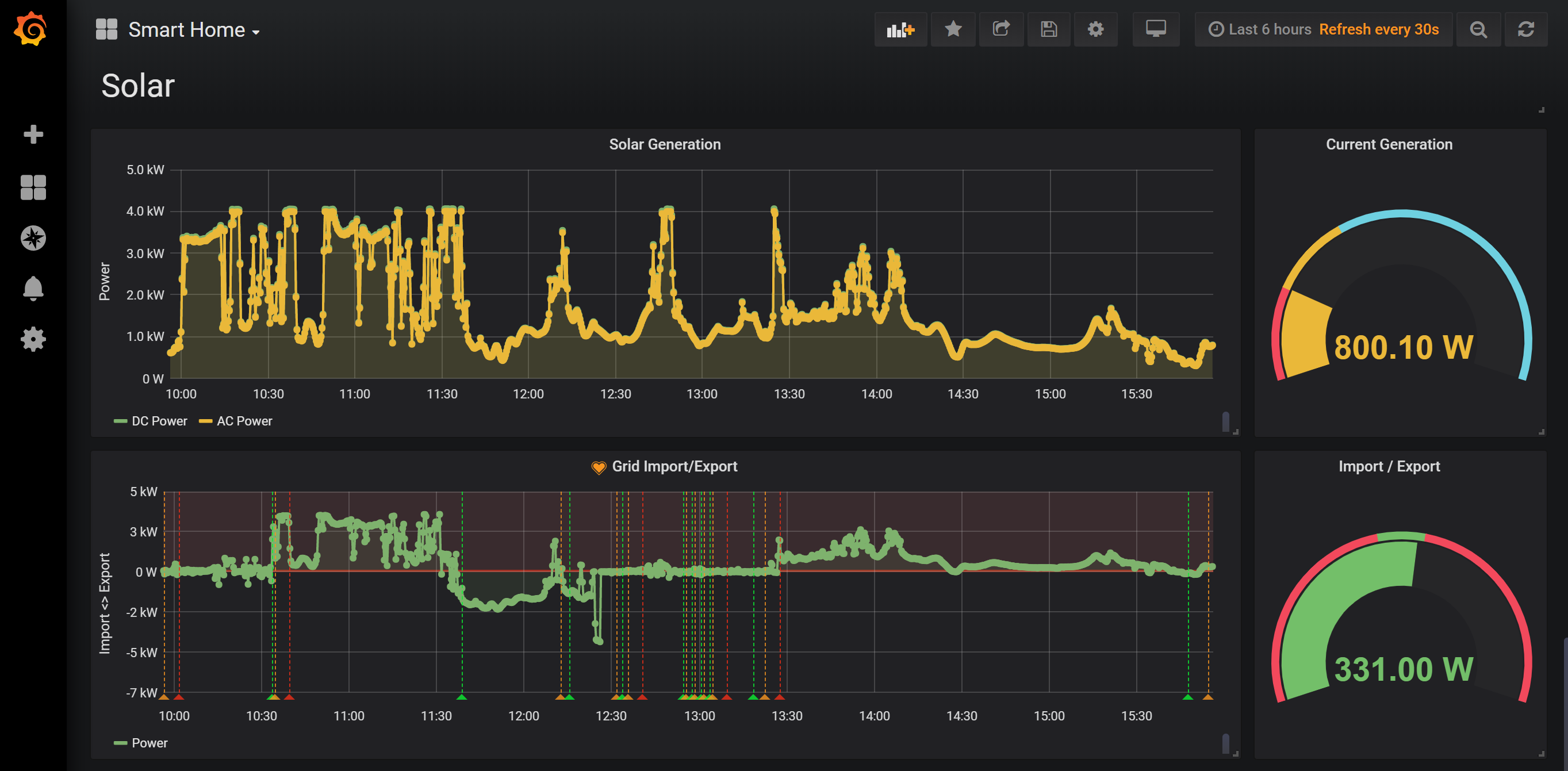Open the Alerting bell icon
1568x771 pixels.
pos(33,289)
